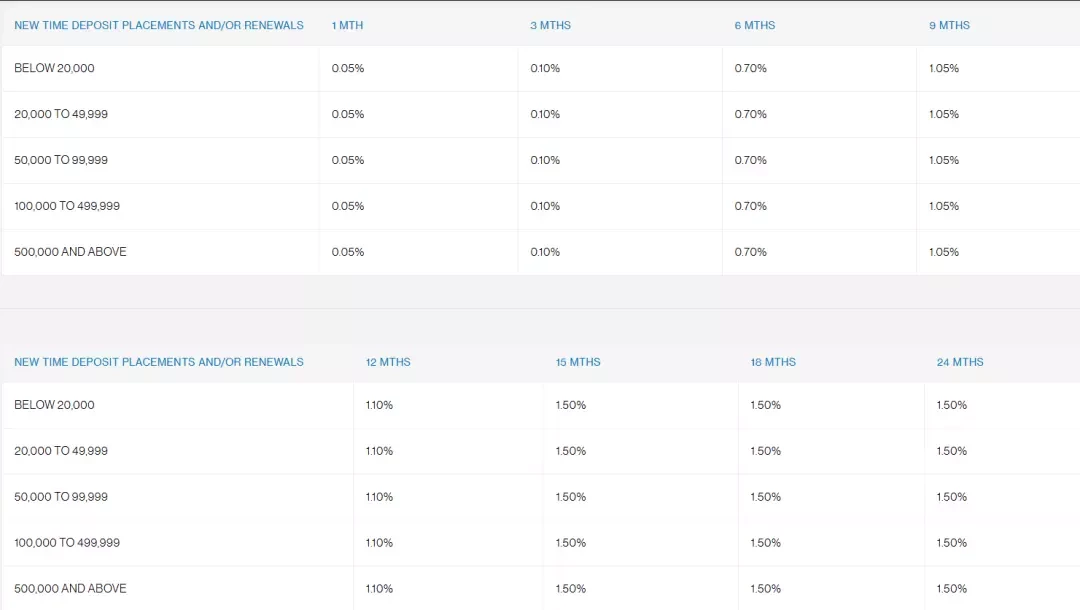
Task: Select the 6 MTHS column header
Action: pyautogui.click(x=755, y=25)
